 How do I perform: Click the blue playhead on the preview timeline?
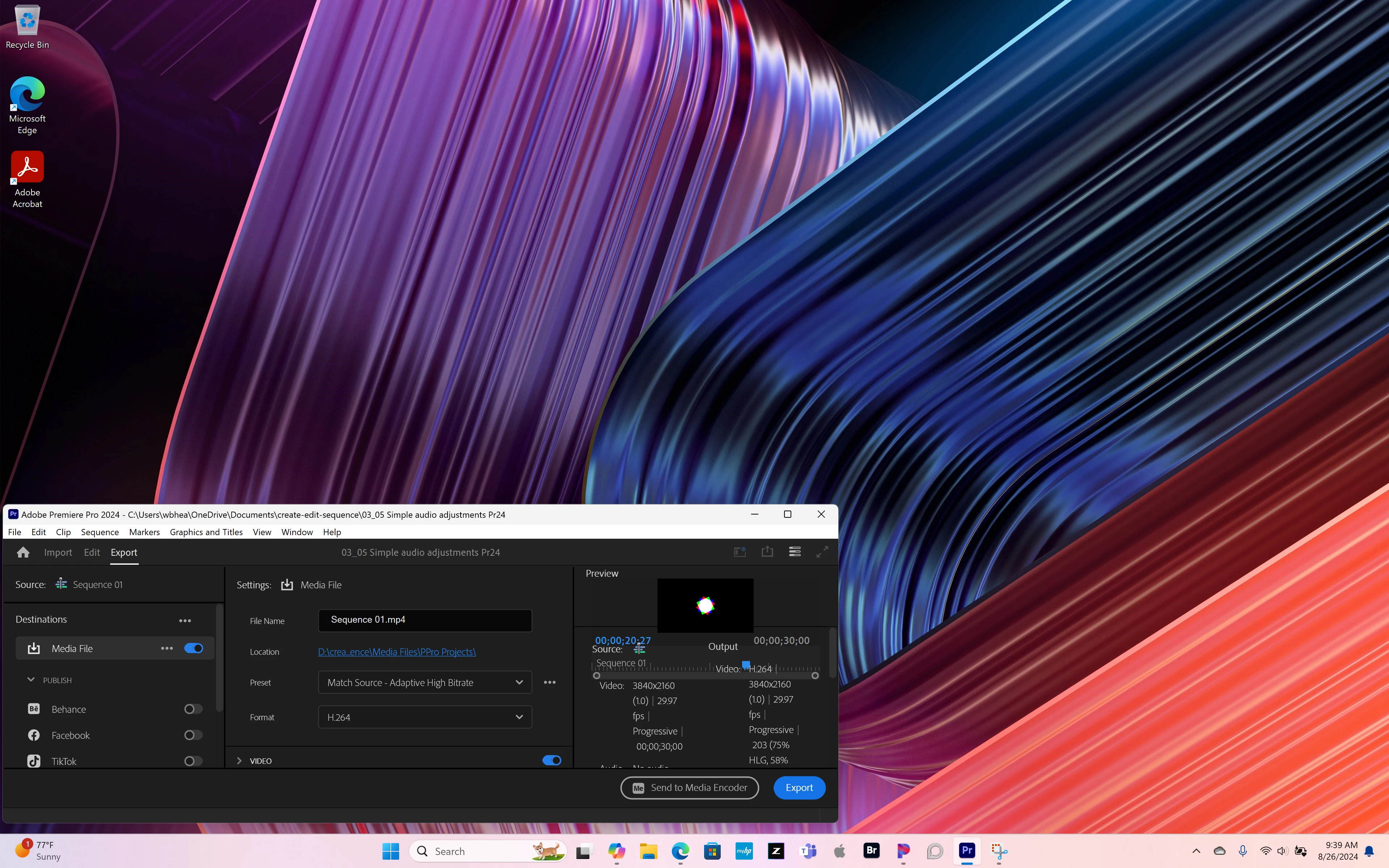[x=746, y=665]
